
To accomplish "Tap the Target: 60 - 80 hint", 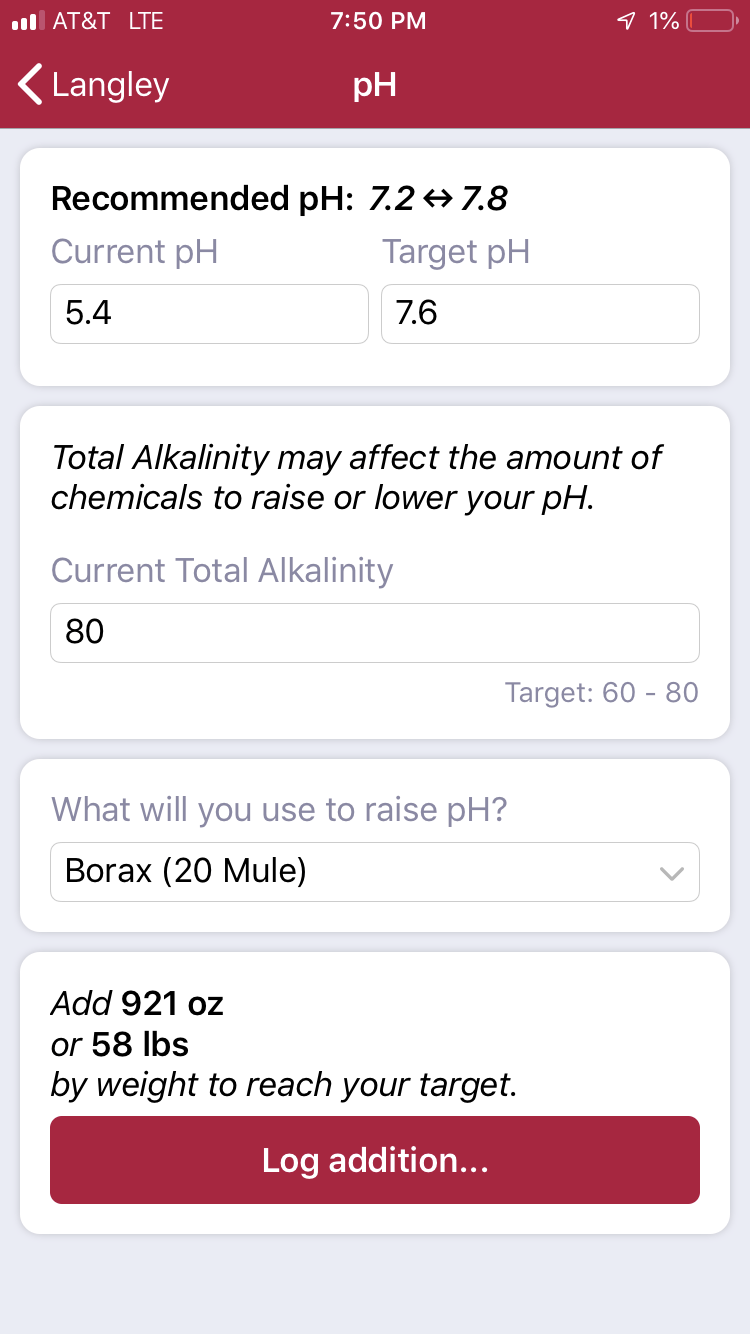I will [x=602, y=692].
